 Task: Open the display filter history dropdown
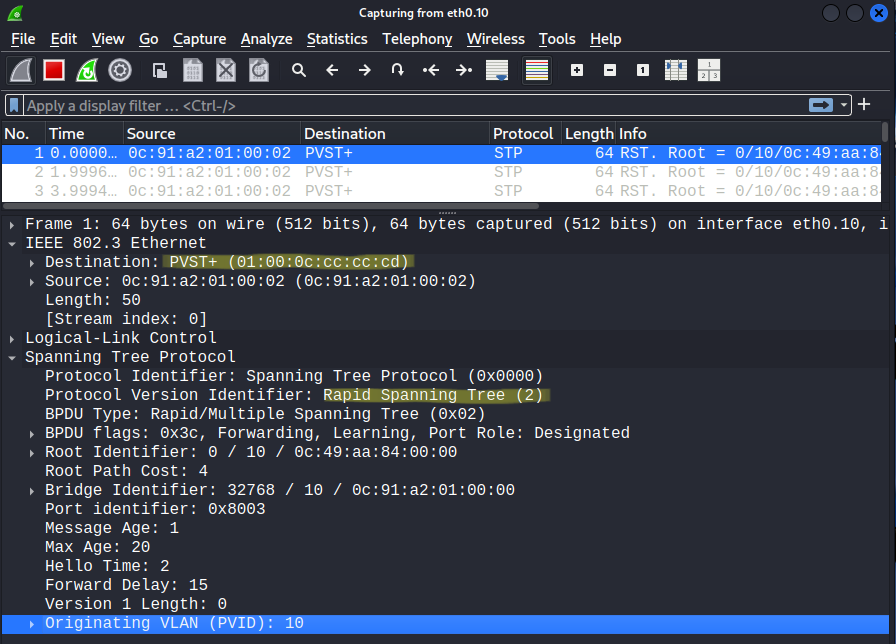[845, 105]
